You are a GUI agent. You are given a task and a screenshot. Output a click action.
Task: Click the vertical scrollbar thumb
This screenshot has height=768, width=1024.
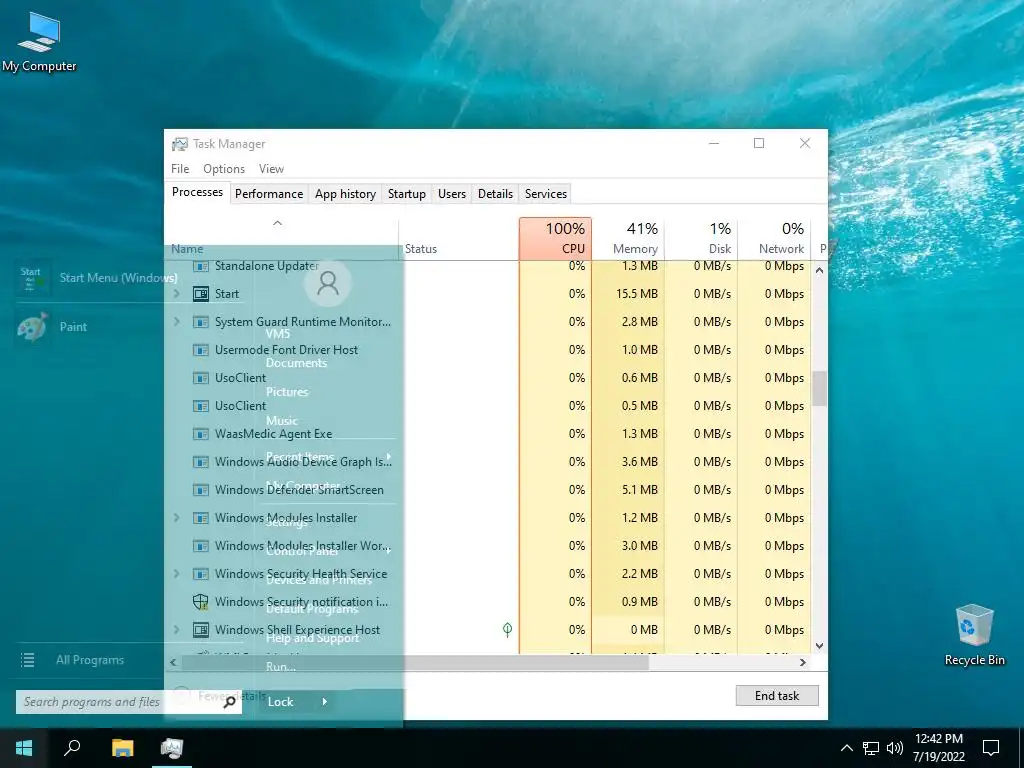click(819, 389)
